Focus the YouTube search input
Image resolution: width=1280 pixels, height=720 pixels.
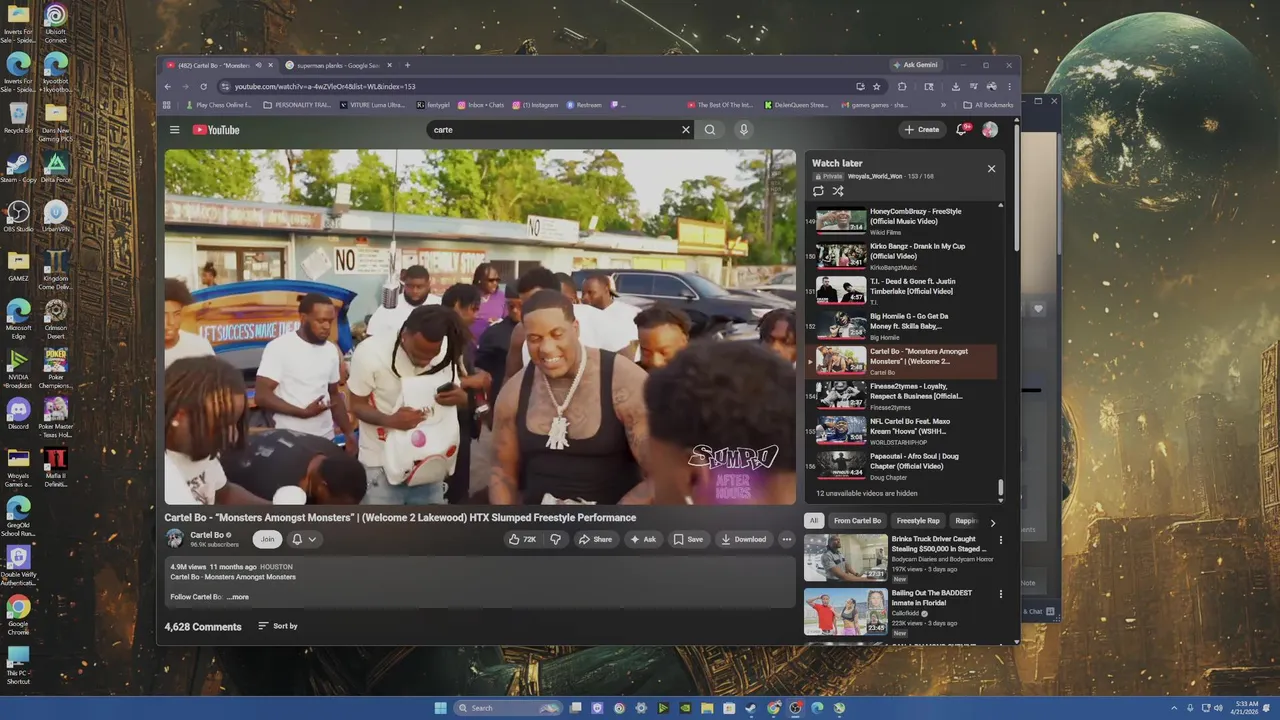click(x=555, y=130)
